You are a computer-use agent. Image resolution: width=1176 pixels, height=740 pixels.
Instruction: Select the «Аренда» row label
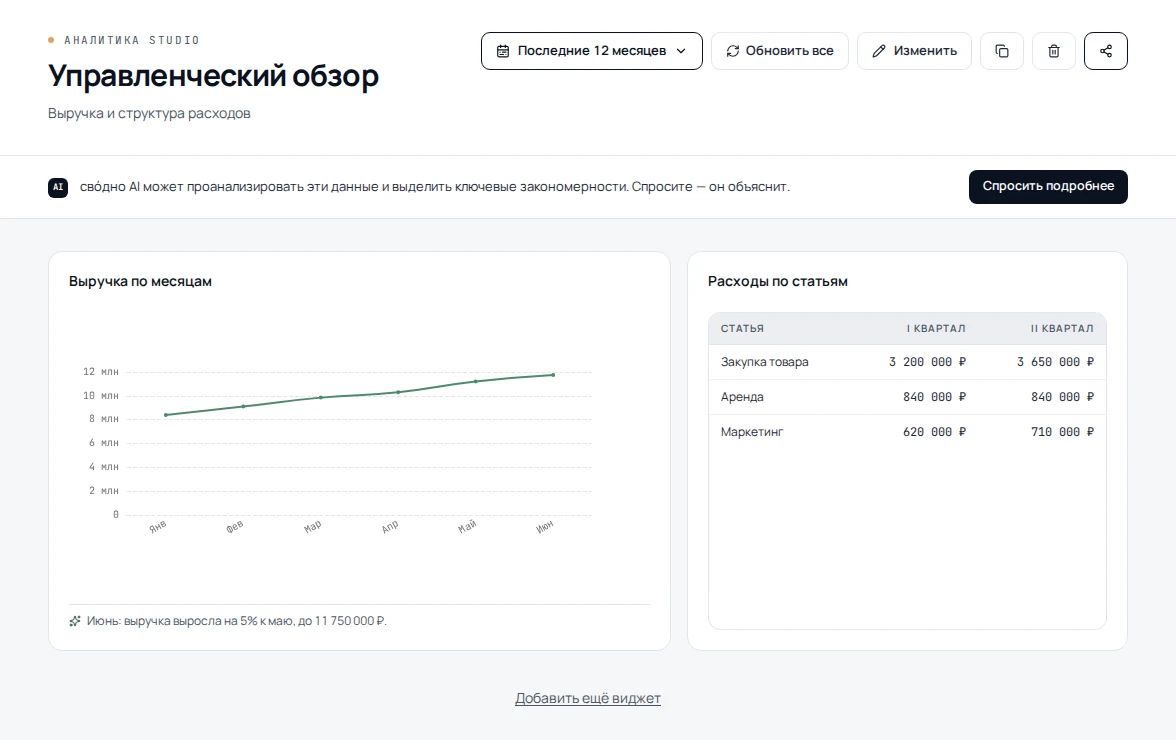(x=742, y=397)
